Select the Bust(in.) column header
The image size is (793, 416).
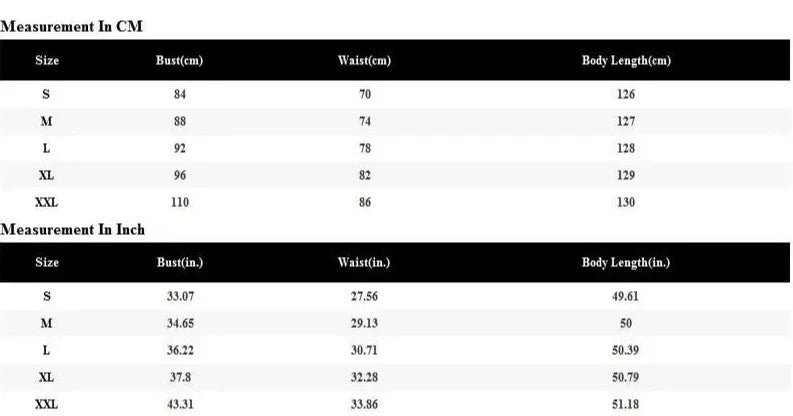click(x=180, y=263)
